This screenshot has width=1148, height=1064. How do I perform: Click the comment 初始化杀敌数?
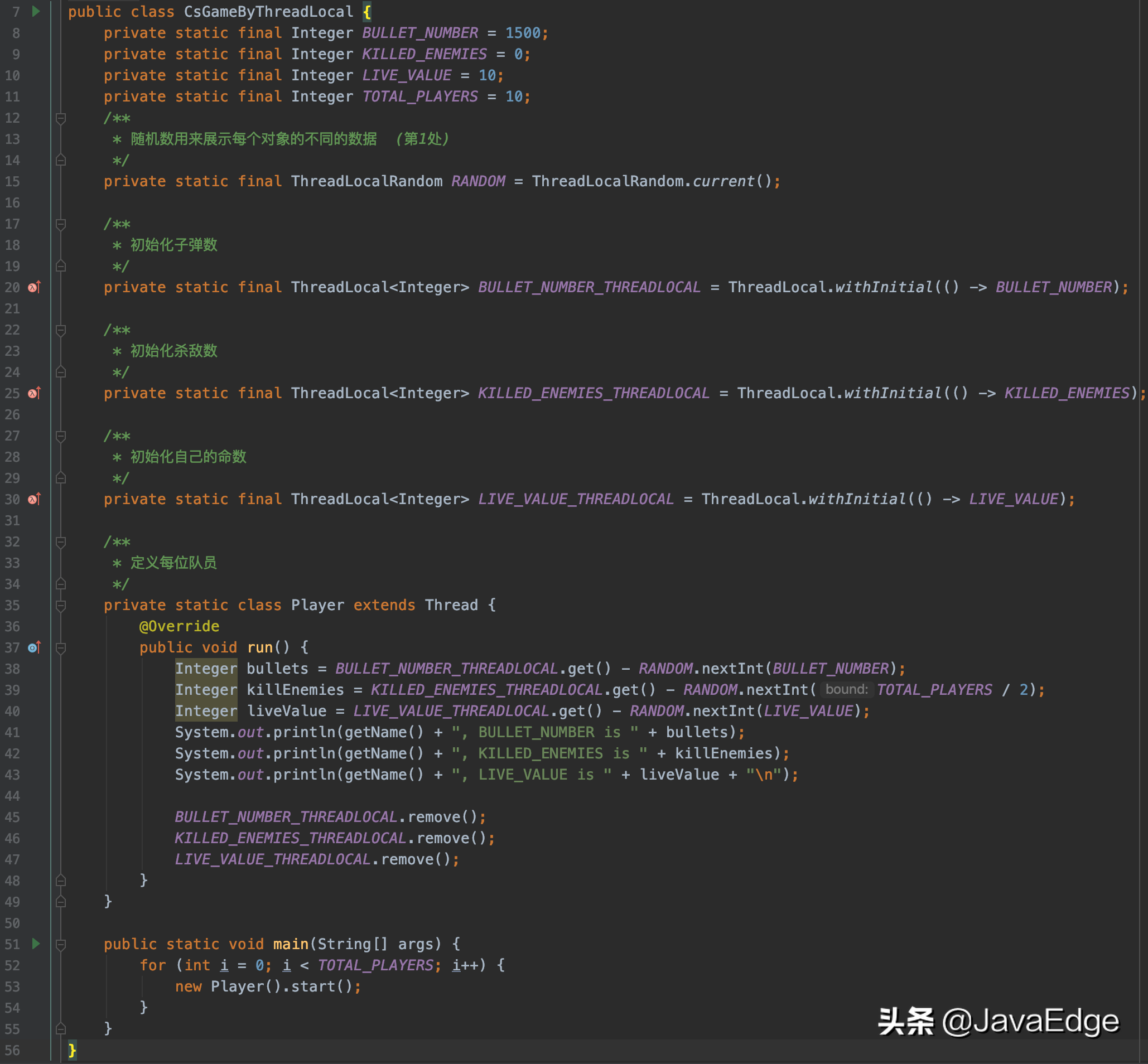click(174, 351)
